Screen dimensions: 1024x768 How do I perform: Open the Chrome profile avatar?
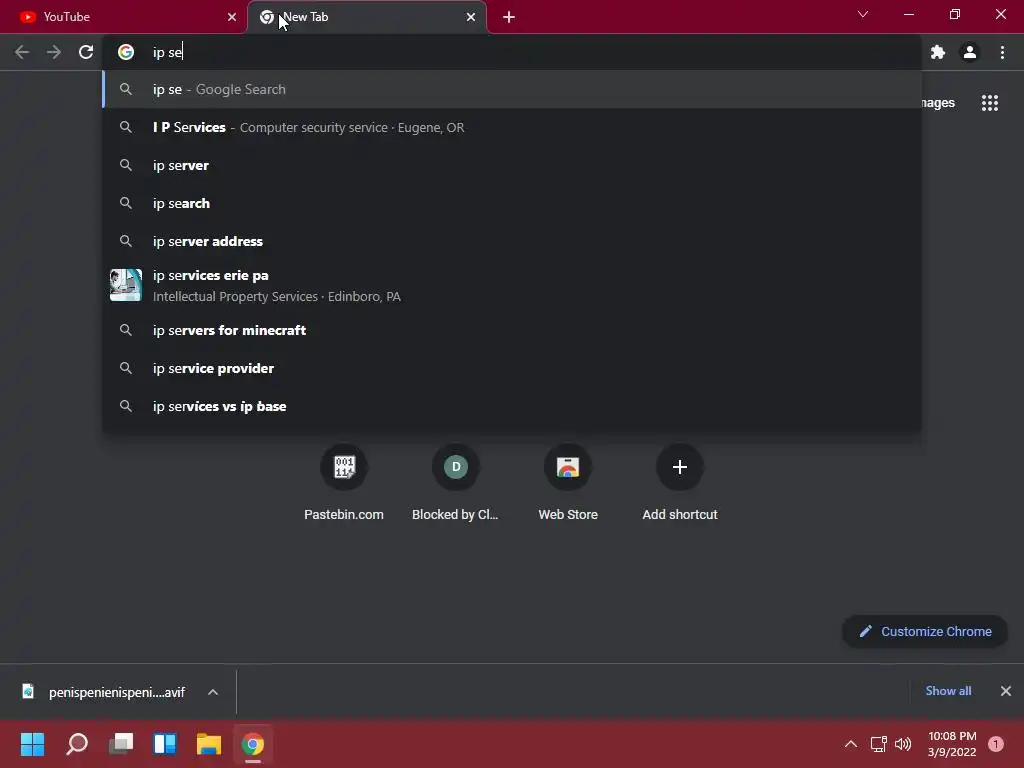pos(970,52)
